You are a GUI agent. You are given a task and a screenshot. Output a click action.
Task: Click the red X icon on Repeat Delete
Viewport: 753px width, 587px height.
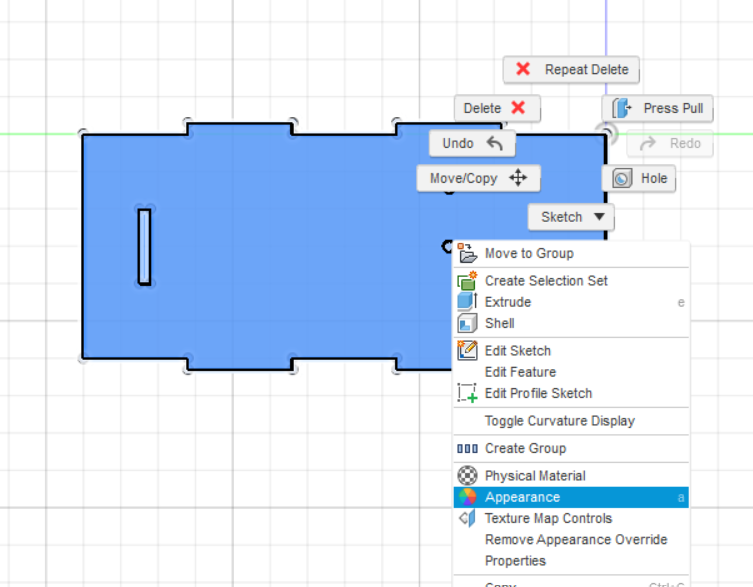click(523, 69)
